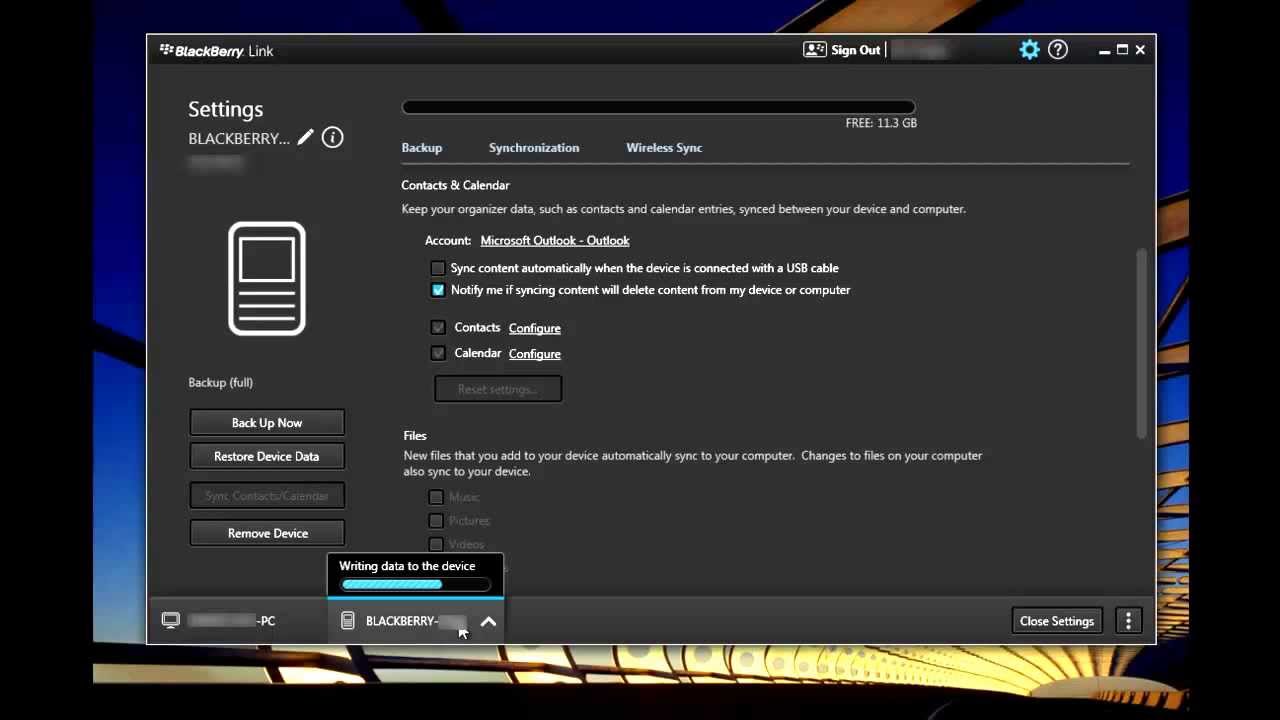
Task: Click the FREE: 11.3 GB label
Action: click(x=881, y=123)
